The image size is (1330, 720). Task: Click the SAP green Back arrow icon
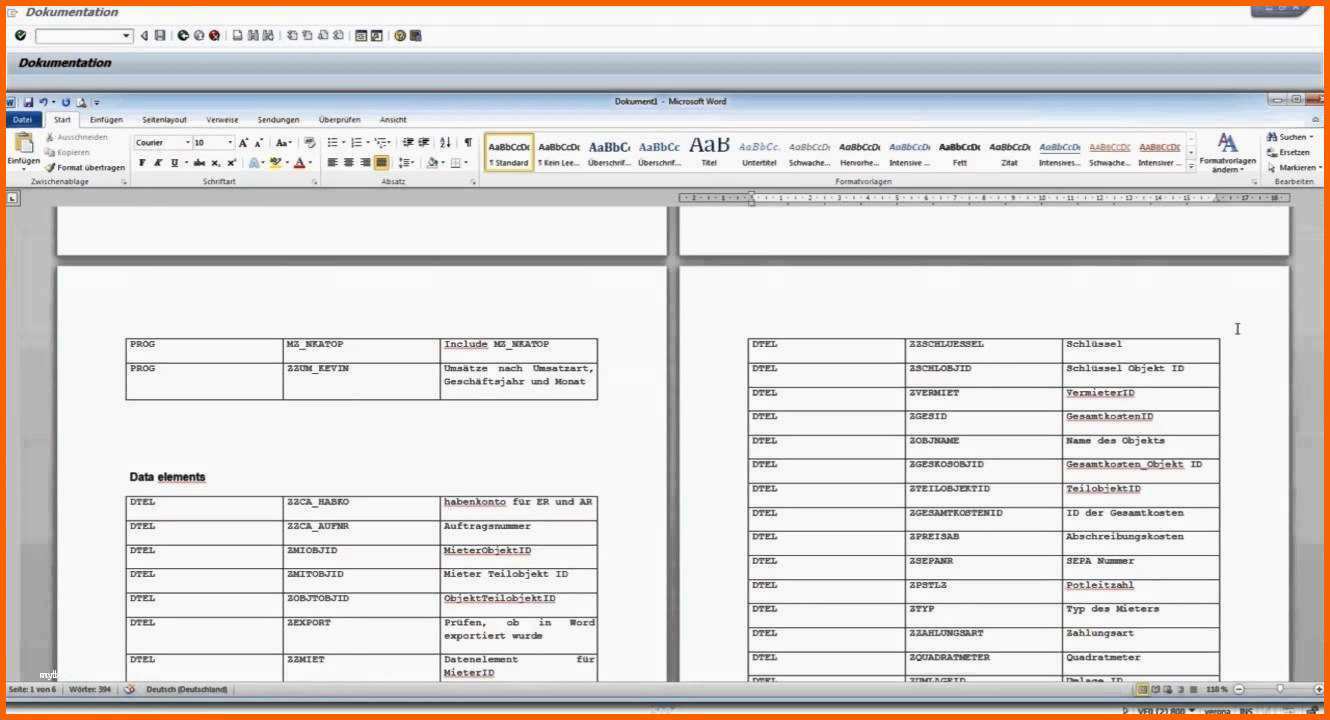(184, 36)
